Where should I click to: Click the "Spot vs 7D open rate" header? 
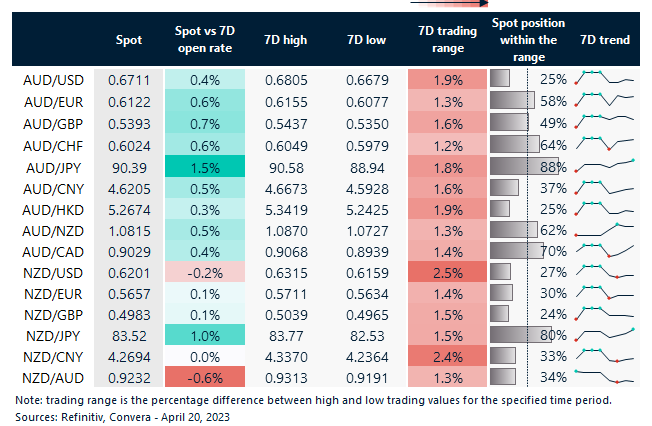coord(203,41)
